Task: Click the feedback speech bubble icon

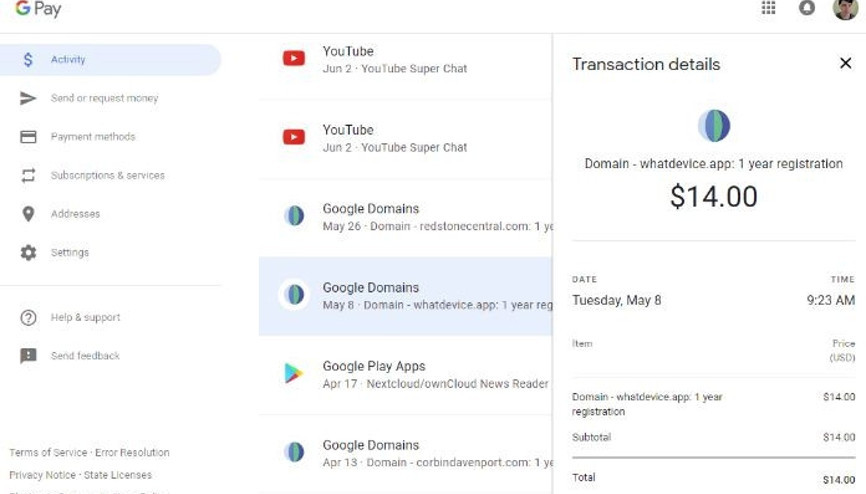Action: click(28, 356)
